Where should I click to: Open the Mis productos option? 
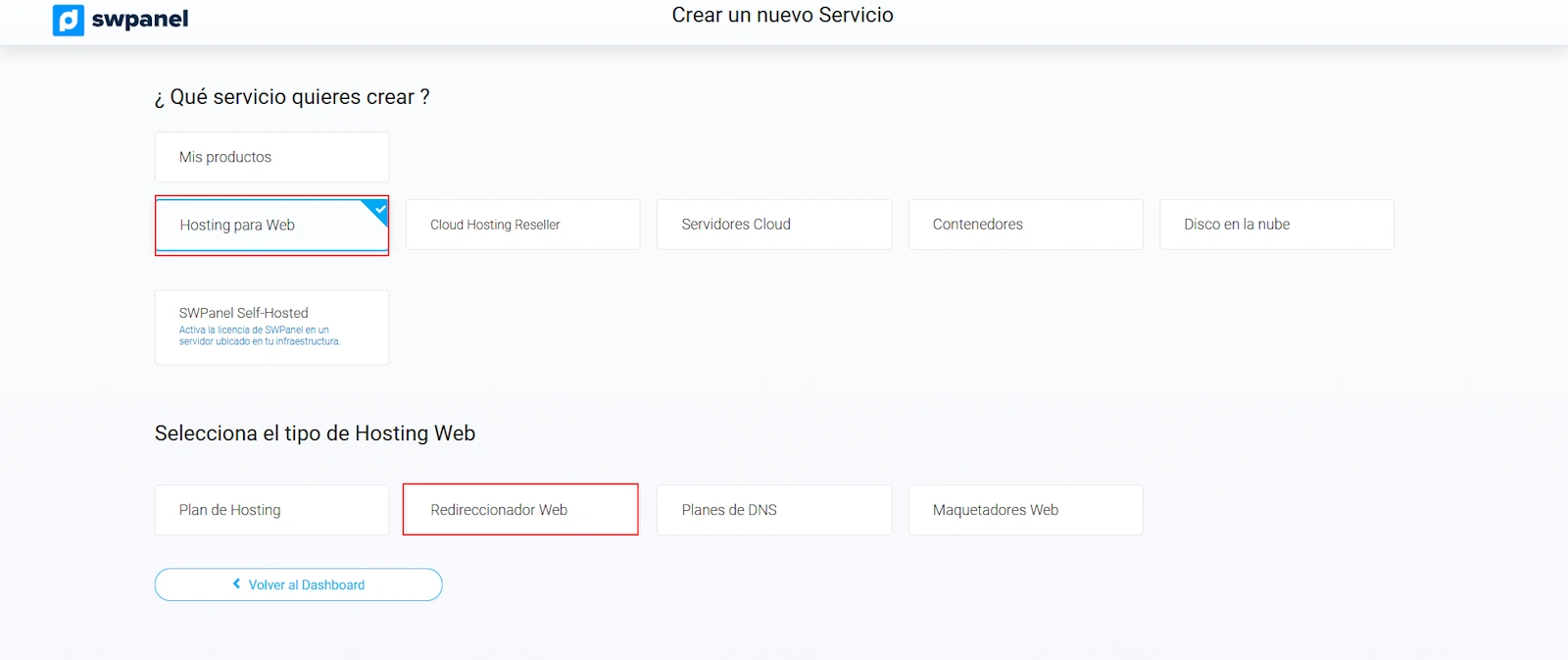tap(271, 157)
